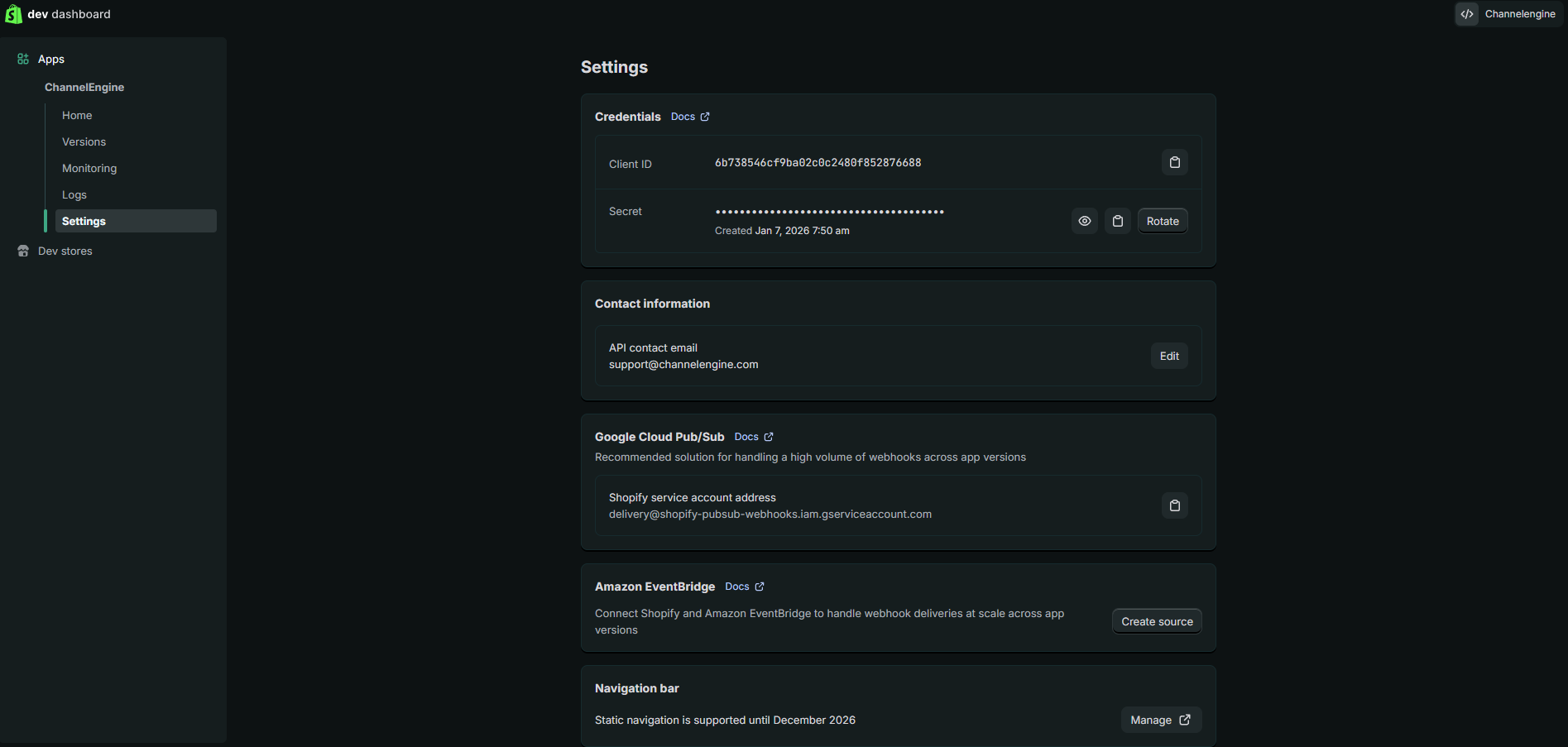Click the support@channelengine.com email text
The image size is (1568, 747).
coord(683,364)
